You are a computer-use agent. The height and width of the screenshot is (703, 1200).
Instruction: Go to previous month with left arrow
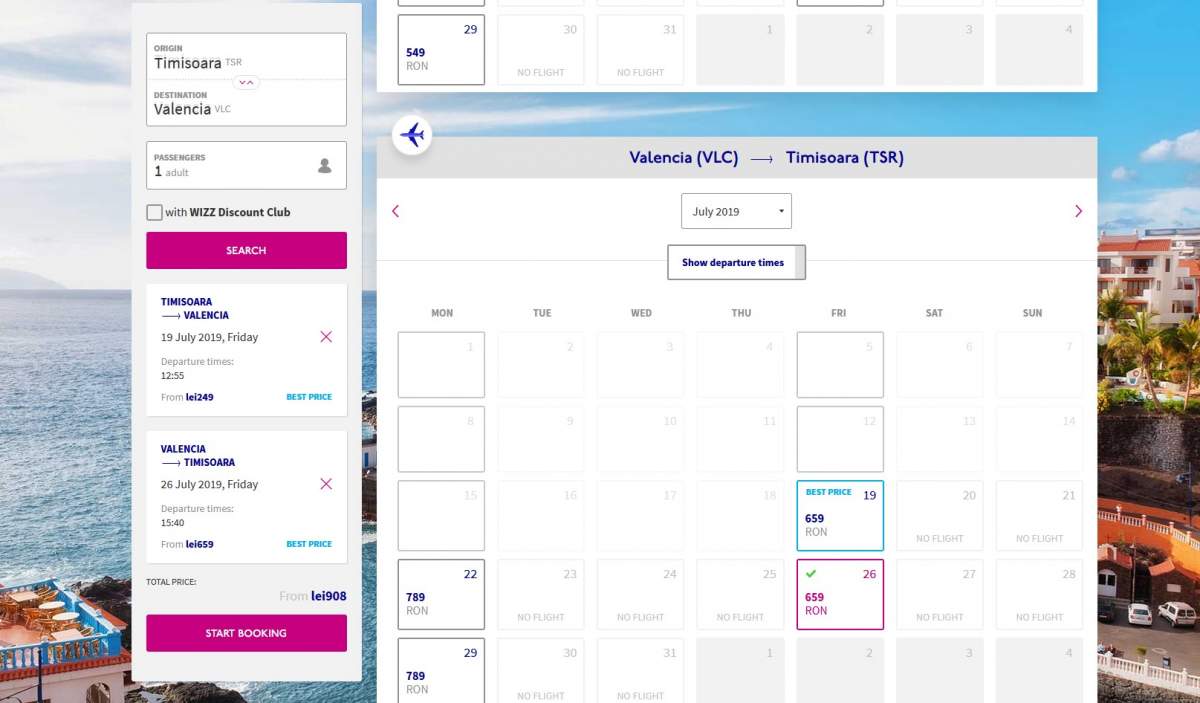tap(396, 211)
